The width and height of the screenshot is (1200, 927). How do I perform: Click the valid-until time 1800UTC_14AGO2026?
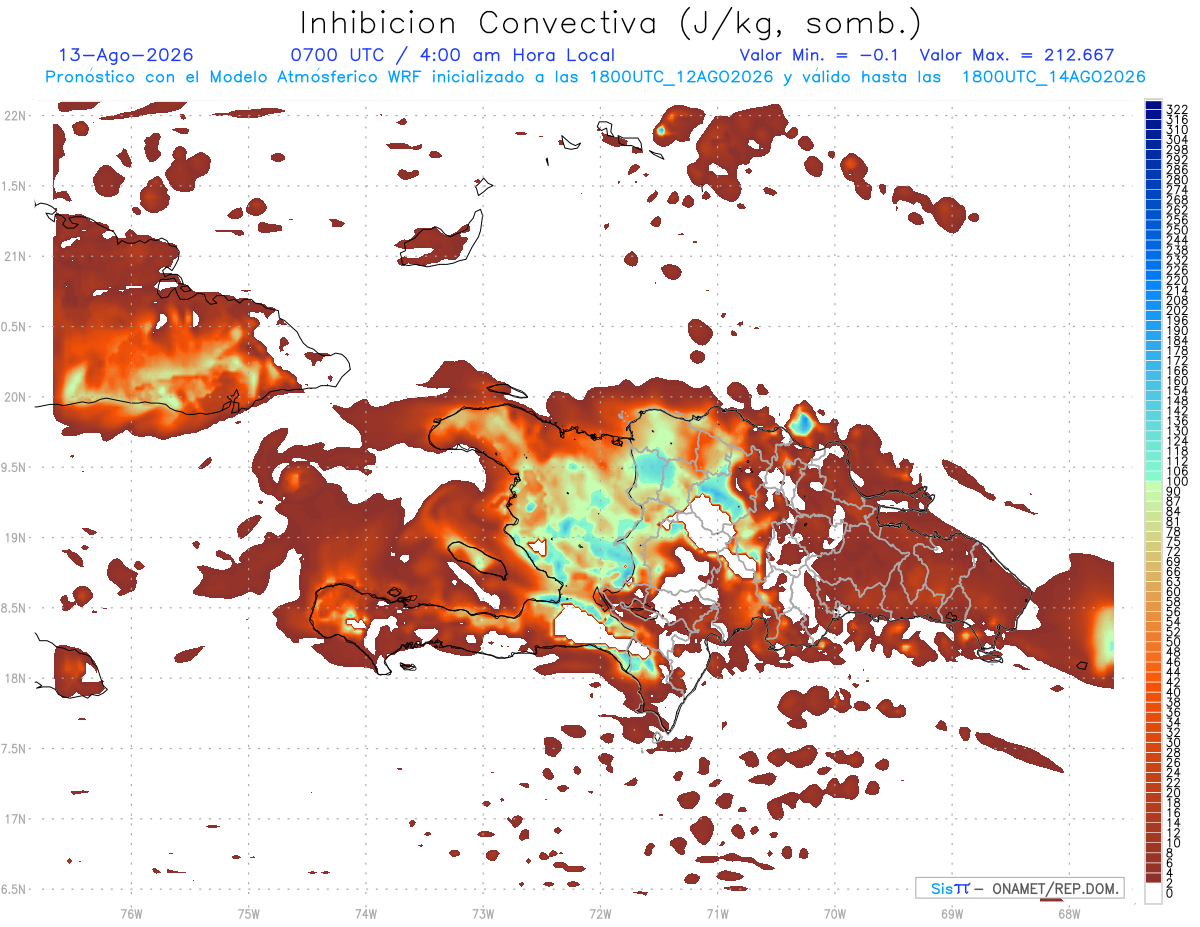(x=1053, y=77)
